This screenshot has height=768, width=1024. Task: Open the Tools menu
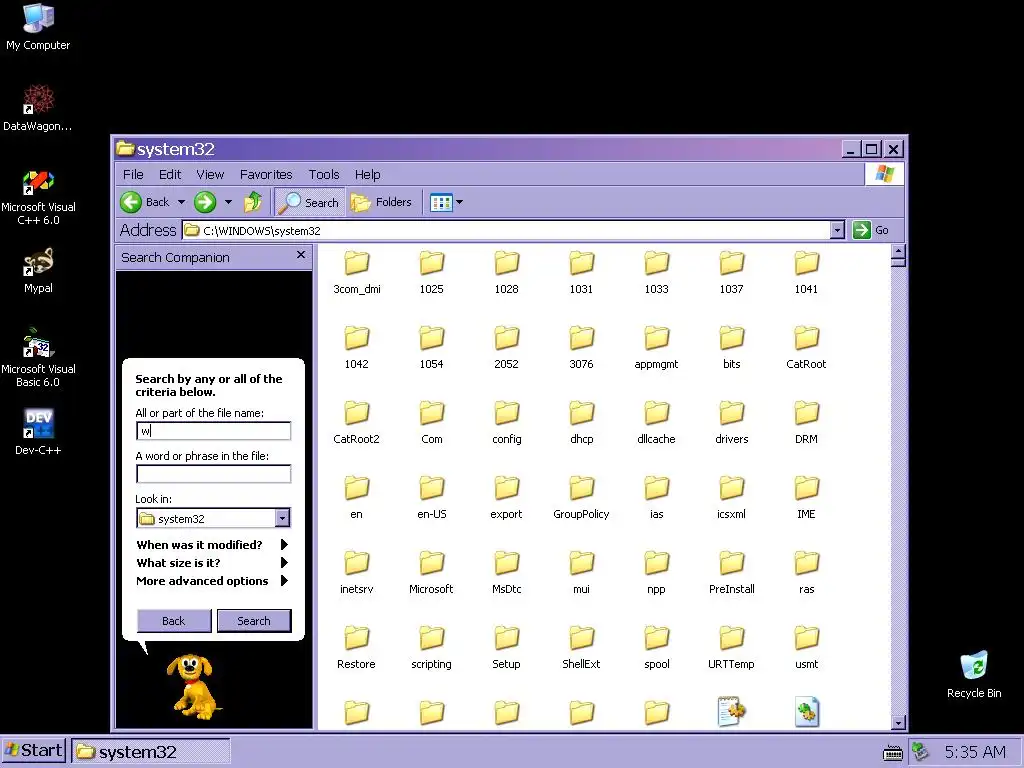(x=324, y=174)
